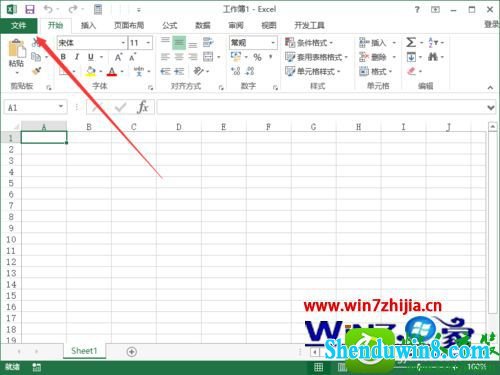Copy selection with the Copy icon
The height and width of the screenshot is (375, 500).
pos(36,57)
